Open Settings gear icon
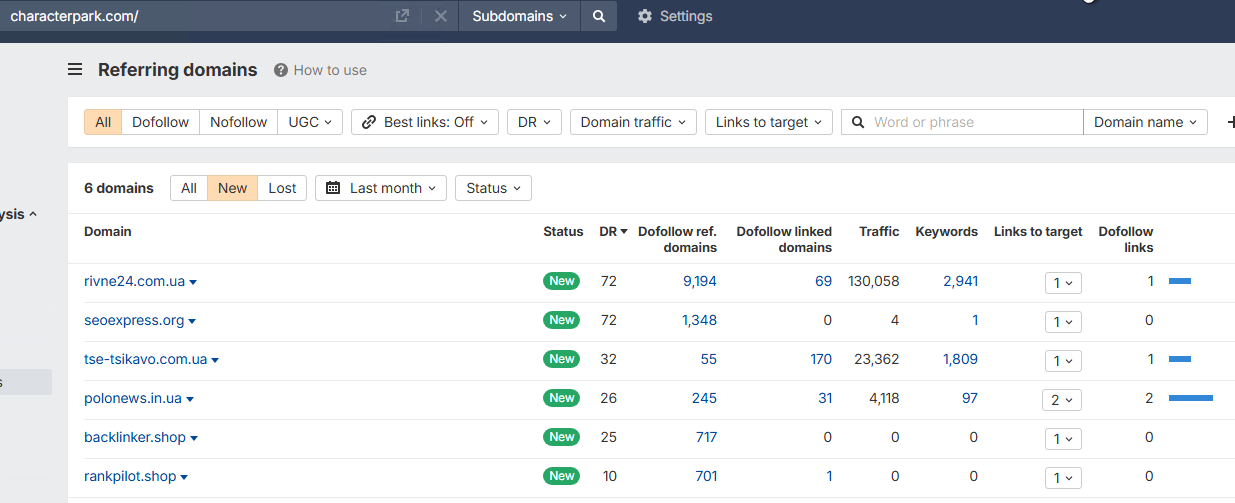1235x503 pixels. [645, 16]
